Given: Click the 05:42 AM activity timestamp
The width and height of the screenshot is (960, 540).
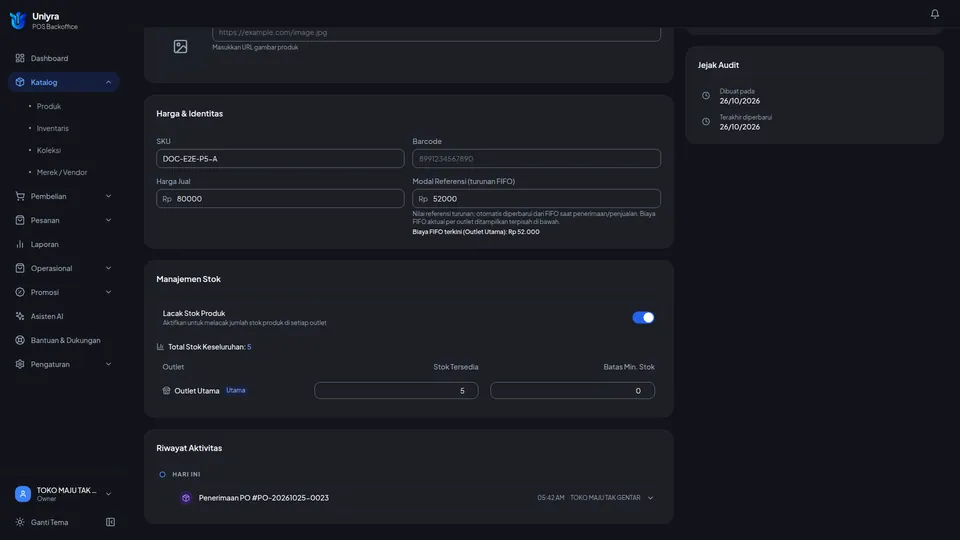Looking at the screenshot, I should coord(550,498).
